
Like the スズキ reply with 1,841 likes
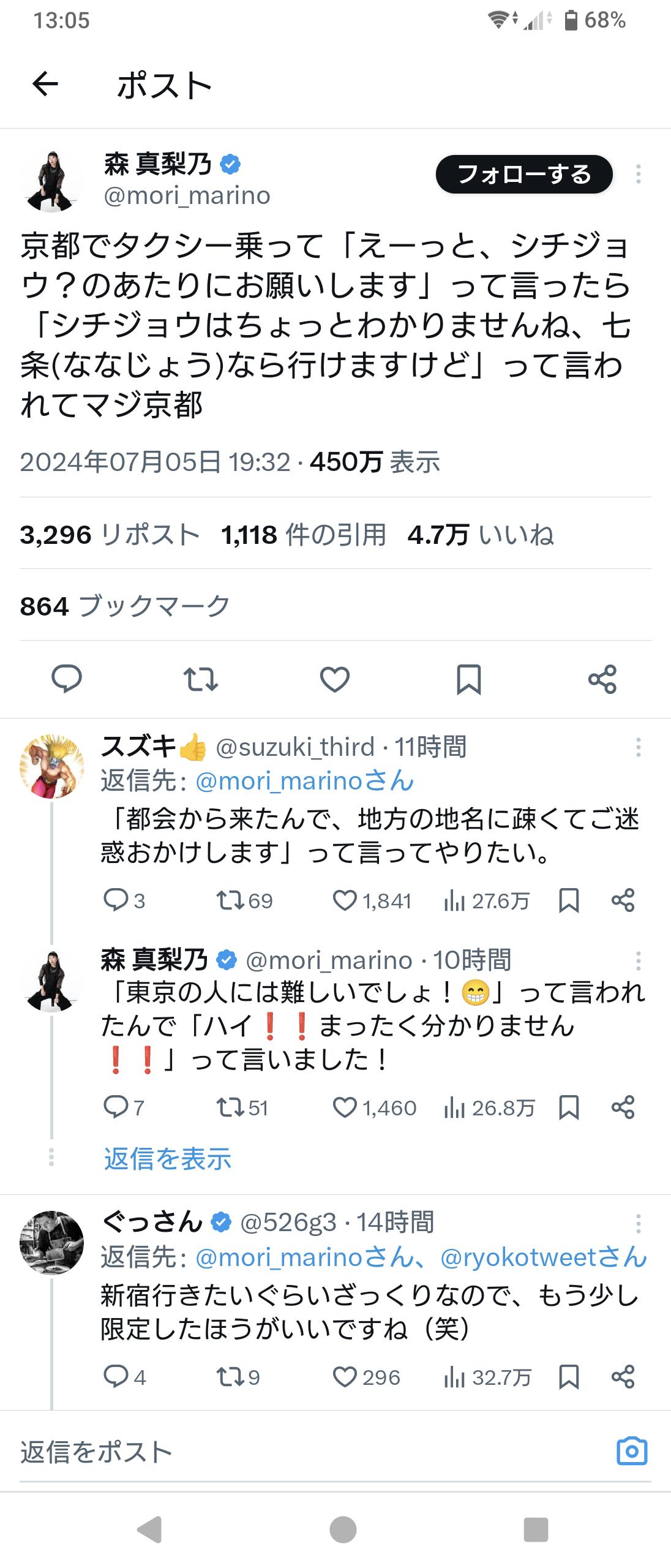[345, 900]
